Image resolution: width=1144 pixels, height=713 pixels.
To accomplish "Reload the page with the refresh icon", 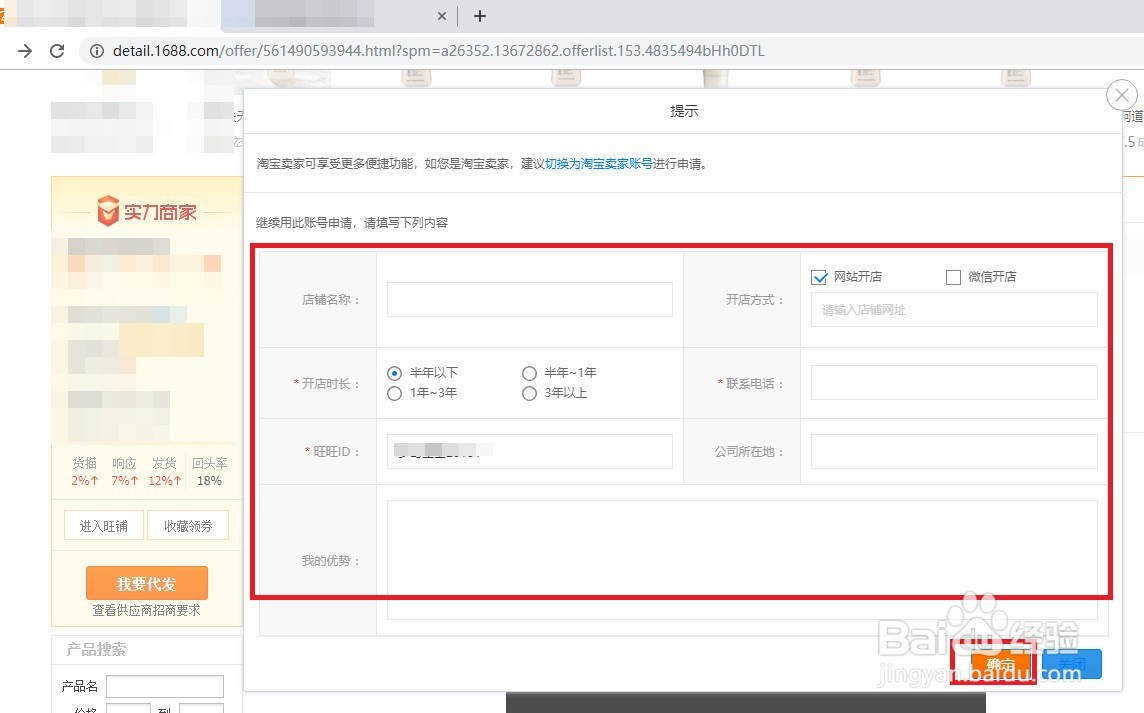I will pos(57,50).
